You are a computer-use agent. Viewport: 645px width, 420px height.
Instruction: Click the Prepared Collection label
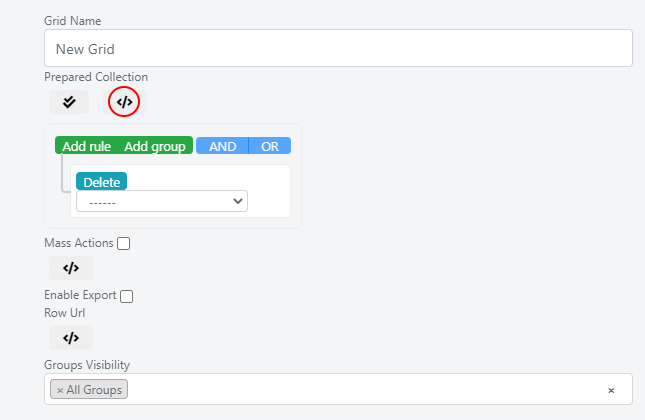click(96, 77)
